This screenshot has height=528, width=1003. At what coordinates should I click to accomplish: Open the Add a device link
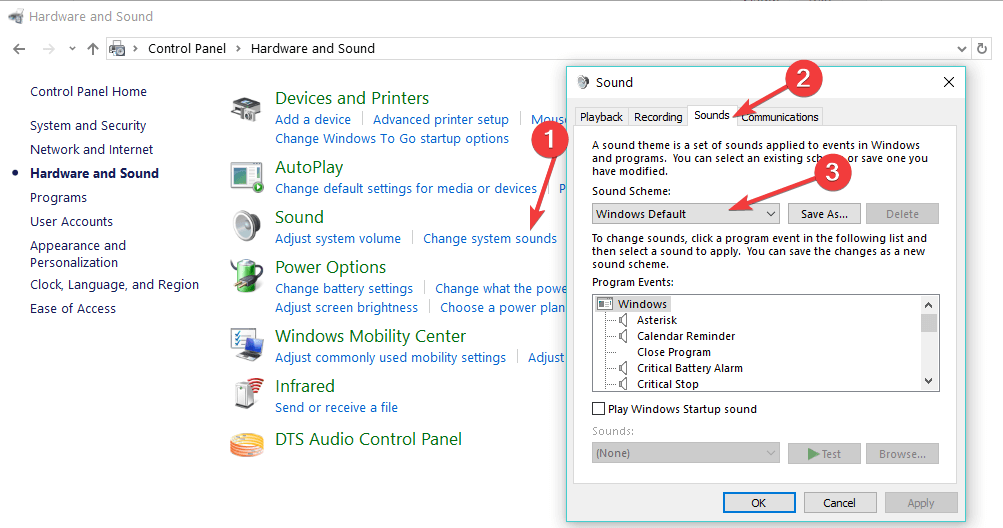coord(313,120)
